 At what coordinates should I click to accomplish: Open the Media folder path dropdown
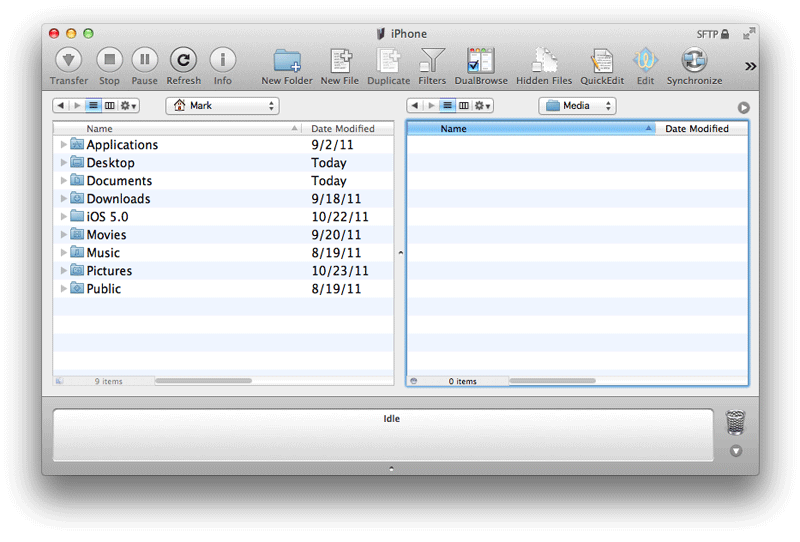click(x=577, y=105)
